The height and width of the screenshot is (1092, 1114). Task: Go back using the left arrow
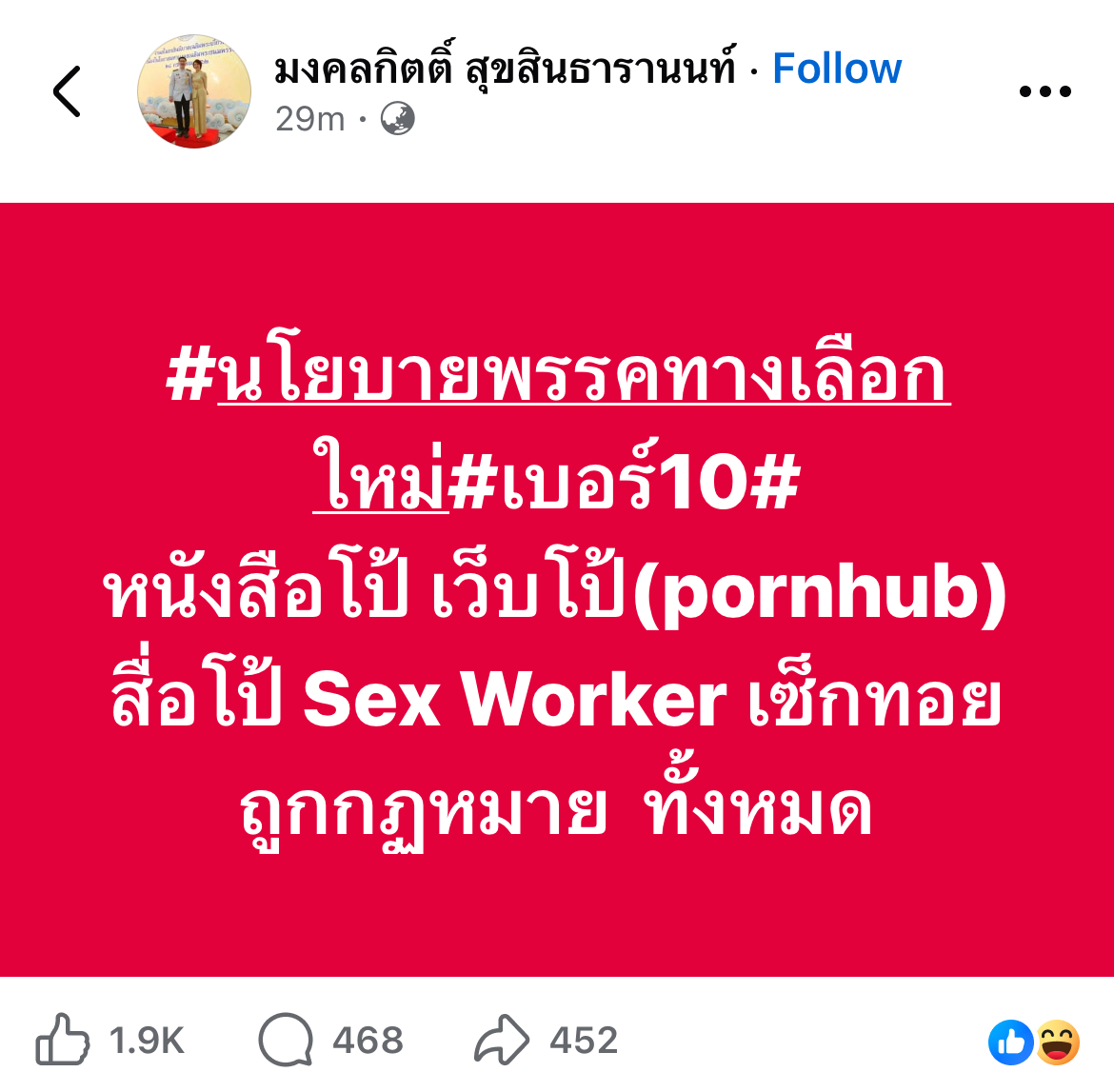coord(68,91)
